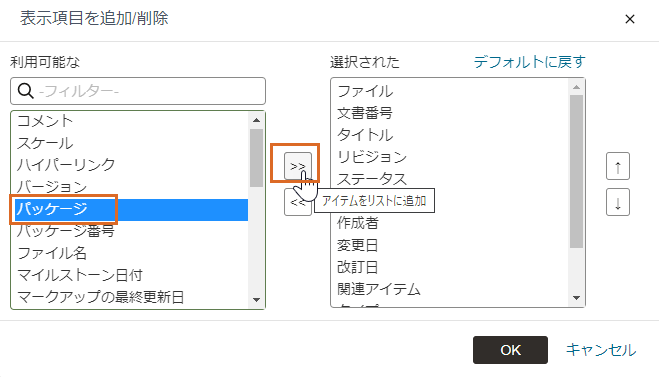Move selected item down with arrow button
This screenshot has height=377, width=659.
pos(617,202)
